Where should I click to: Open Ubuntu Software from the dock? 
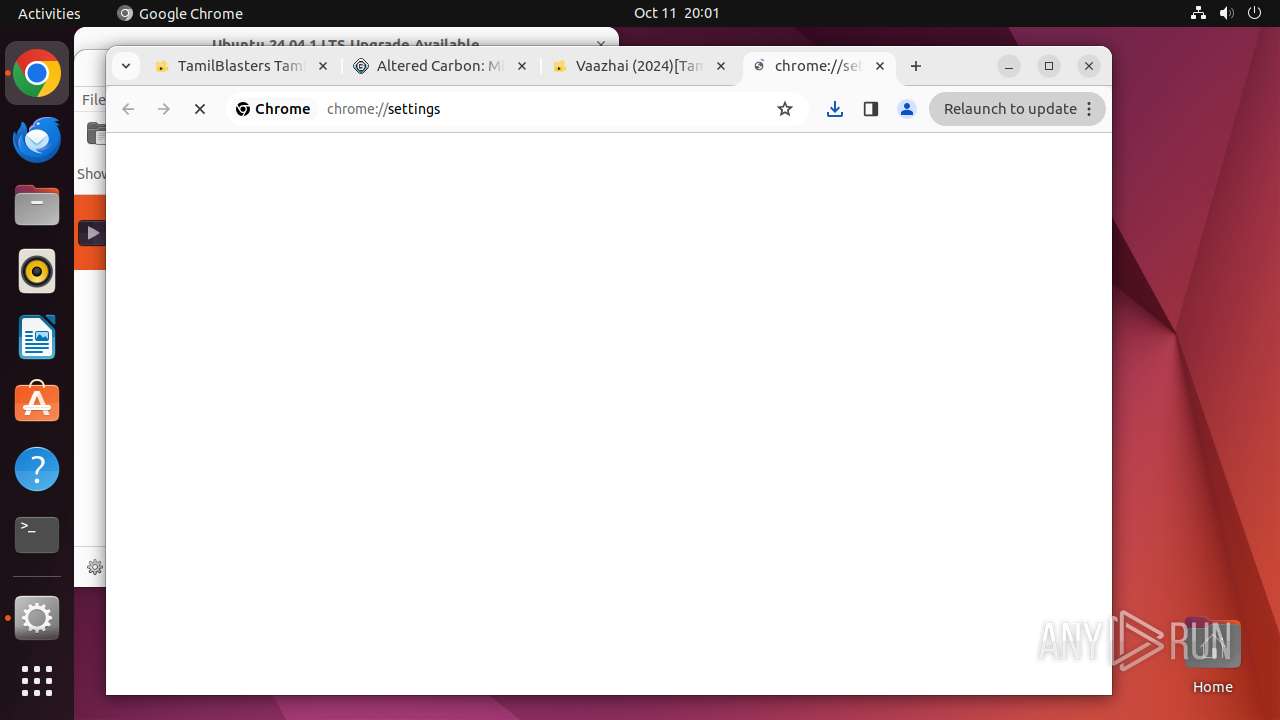tap(37, 403)
